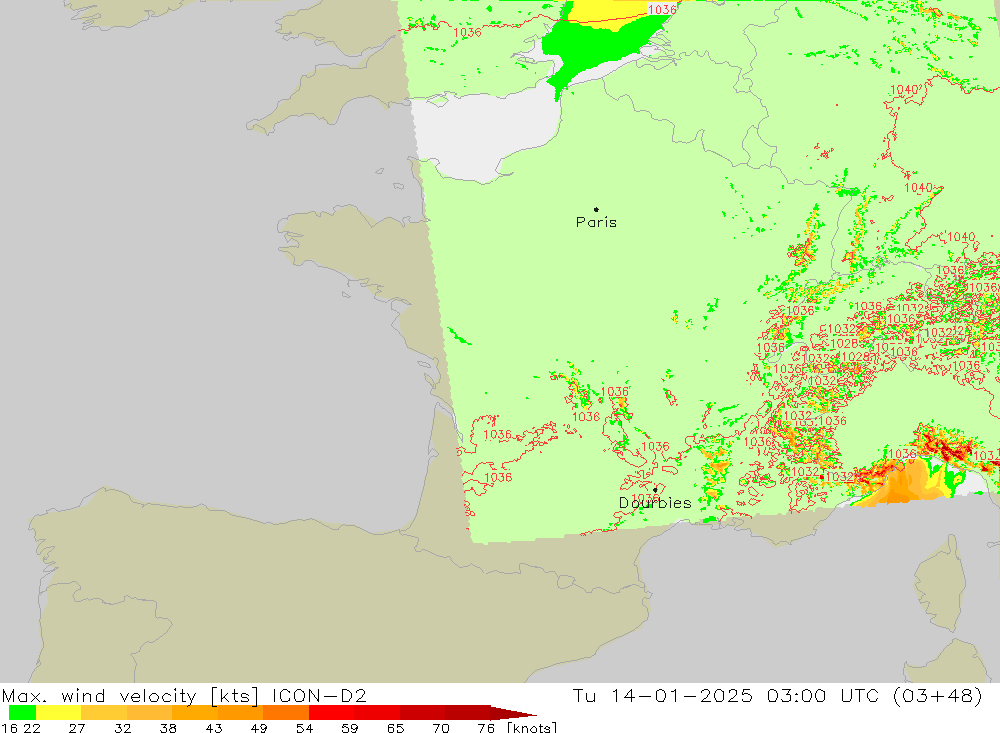Click the 'Max. wind velocity [kts]' title
The width and height of the screenshot is (1000, 733).
(x=131, y=695)
